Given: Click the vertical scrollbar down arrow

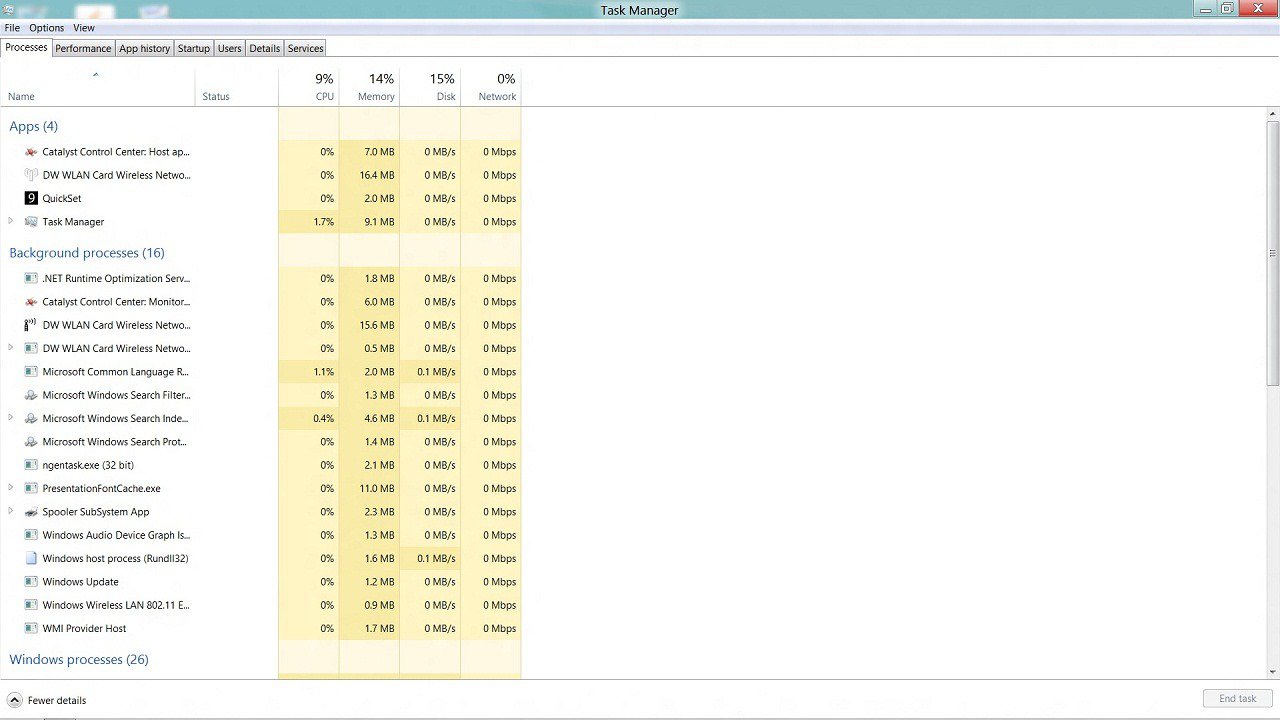Looking at the screenshot, I should tap(1273, 672).
